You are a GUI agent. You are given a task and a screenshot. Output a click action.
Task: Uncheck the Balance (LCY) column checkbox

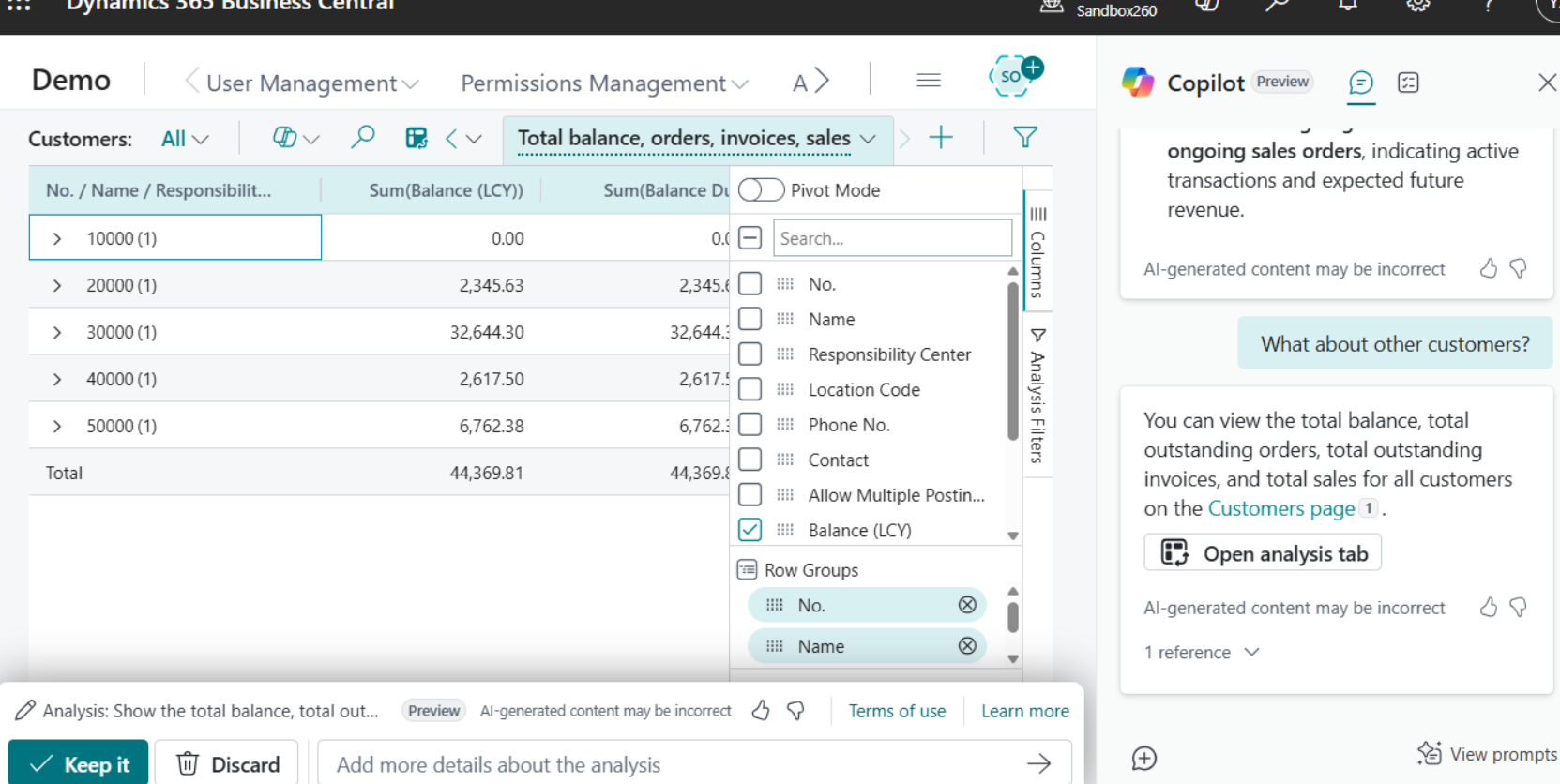pyautogui.click(x=750, y=530)
